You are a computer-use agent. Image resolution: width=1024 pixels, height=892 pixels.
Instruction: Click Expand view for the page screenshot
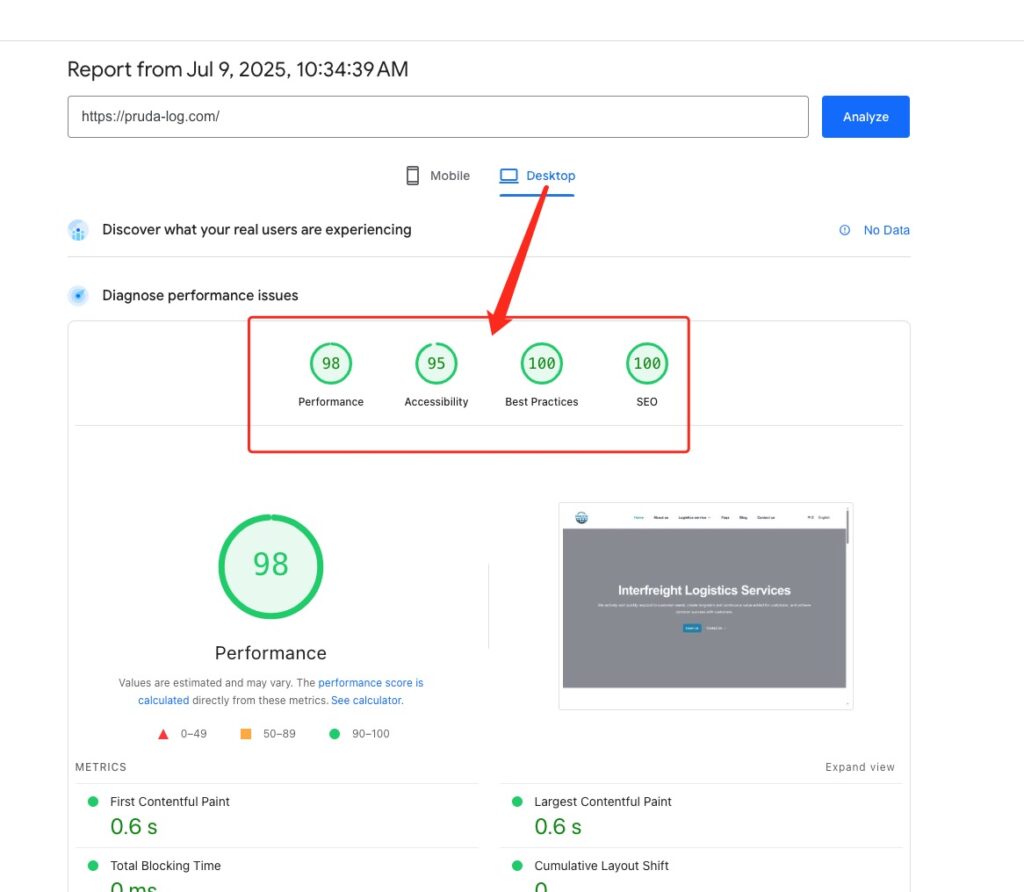point(859,767)
